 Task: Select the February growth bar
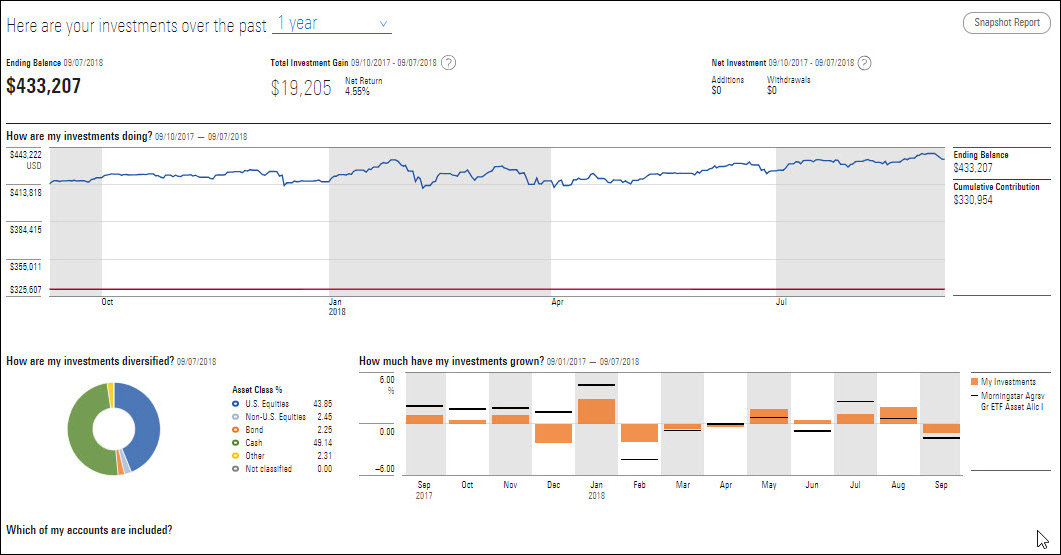point(639,432)
